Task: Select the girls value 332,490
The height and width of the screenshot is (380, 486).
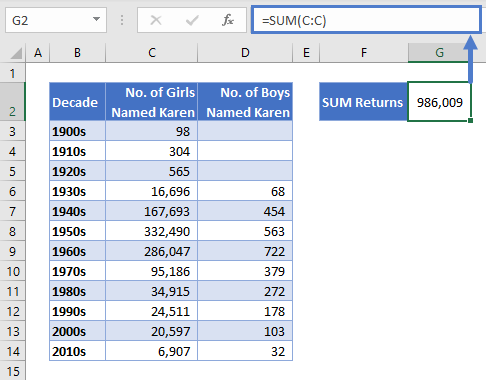Action: tap(152, 231)
